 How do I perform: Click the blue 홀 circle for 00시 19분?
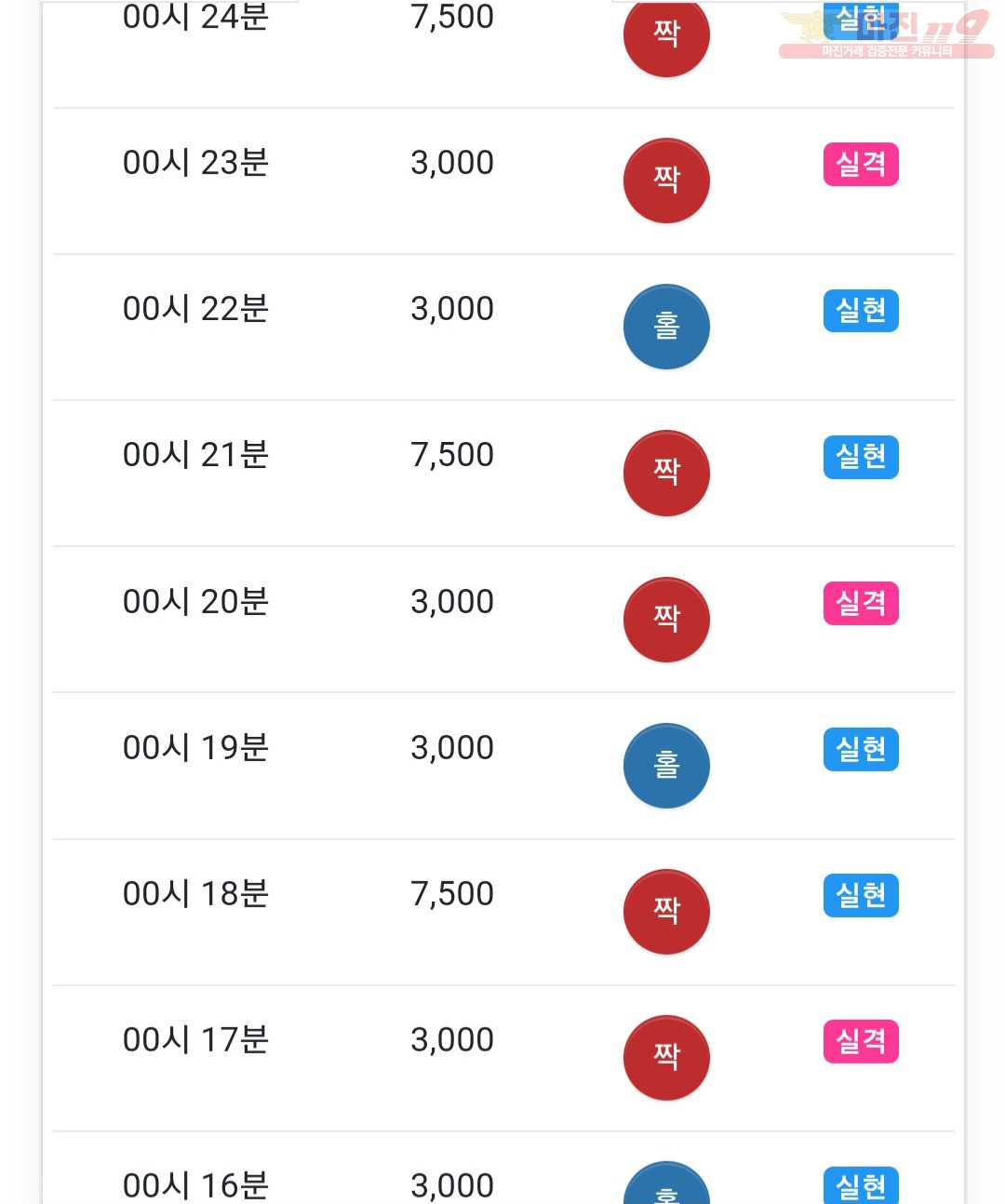tap(666, 766)
